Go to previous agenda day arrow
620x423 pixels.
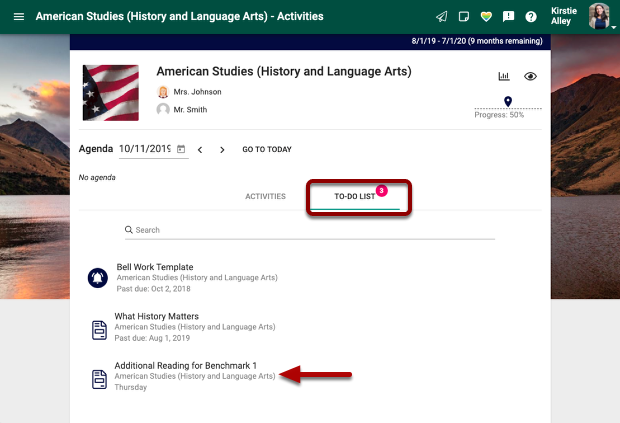pos(200,150)
